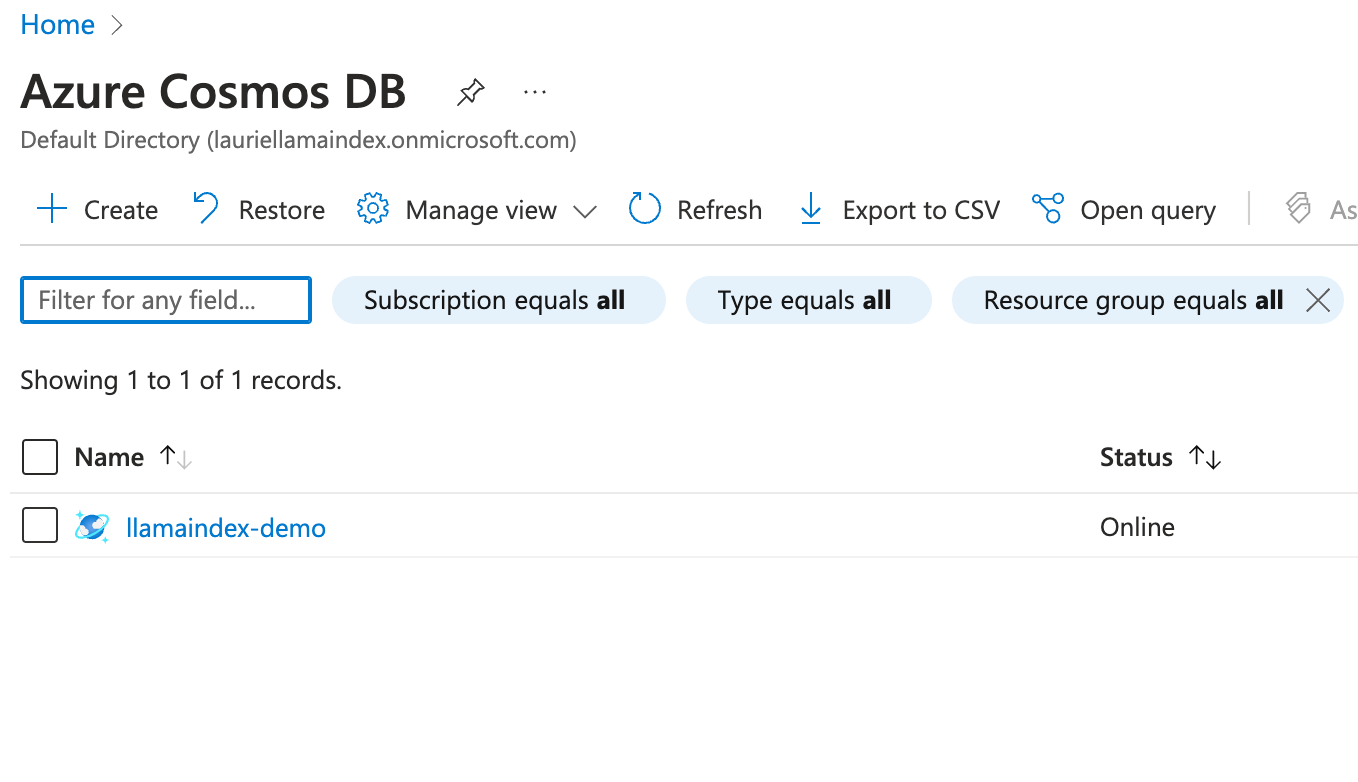This screenshot has height=782, width=1358.
Task: Click the Create button label
Action: [x=121, y=210]
